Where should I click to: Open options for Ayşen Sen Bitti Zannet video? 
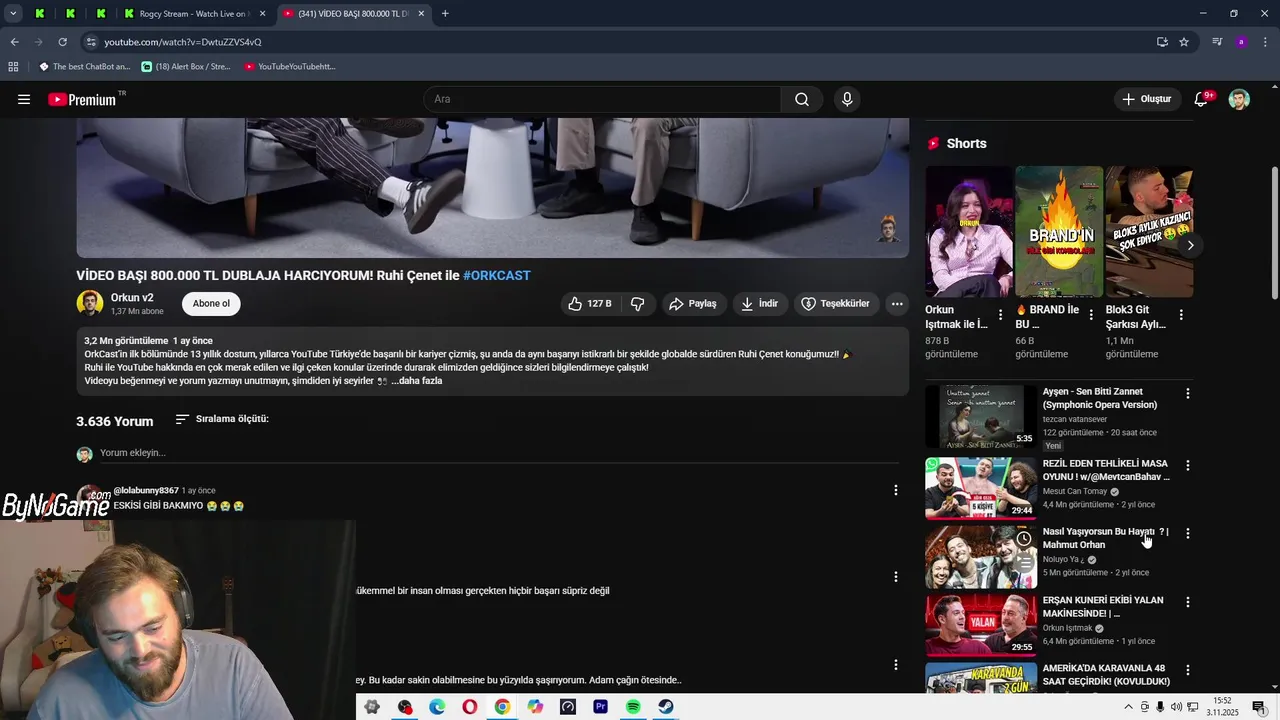click(1188, 393)
